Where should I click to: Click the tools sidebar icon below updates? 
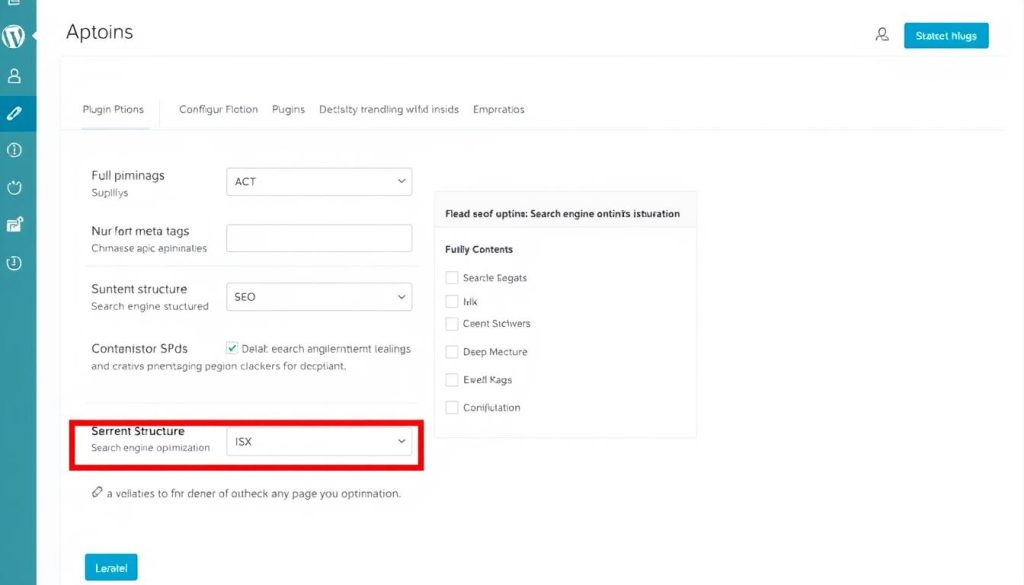[x=15, y=224]
